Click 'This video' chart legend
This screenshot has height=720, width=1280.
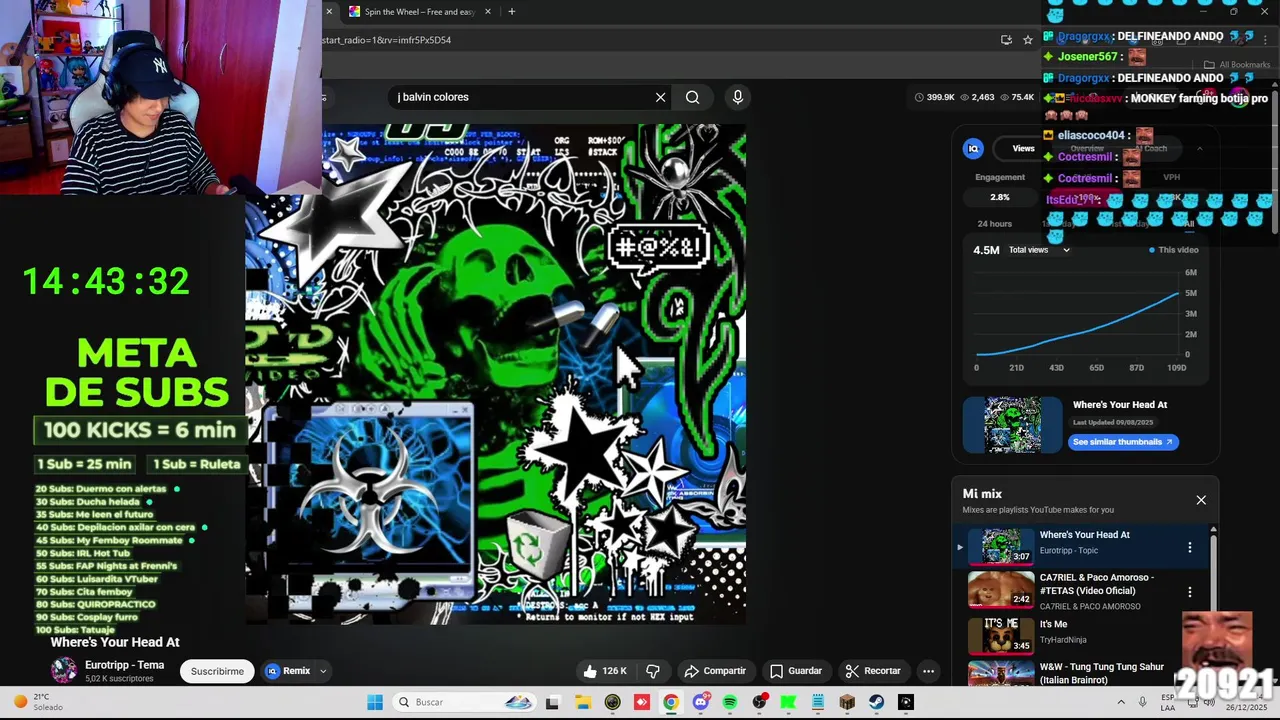tap(1173, 250)
